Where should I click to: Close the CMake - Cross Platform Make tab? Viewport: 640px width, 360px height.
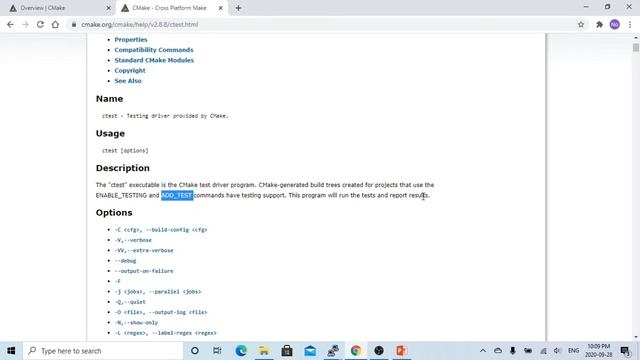220,8
